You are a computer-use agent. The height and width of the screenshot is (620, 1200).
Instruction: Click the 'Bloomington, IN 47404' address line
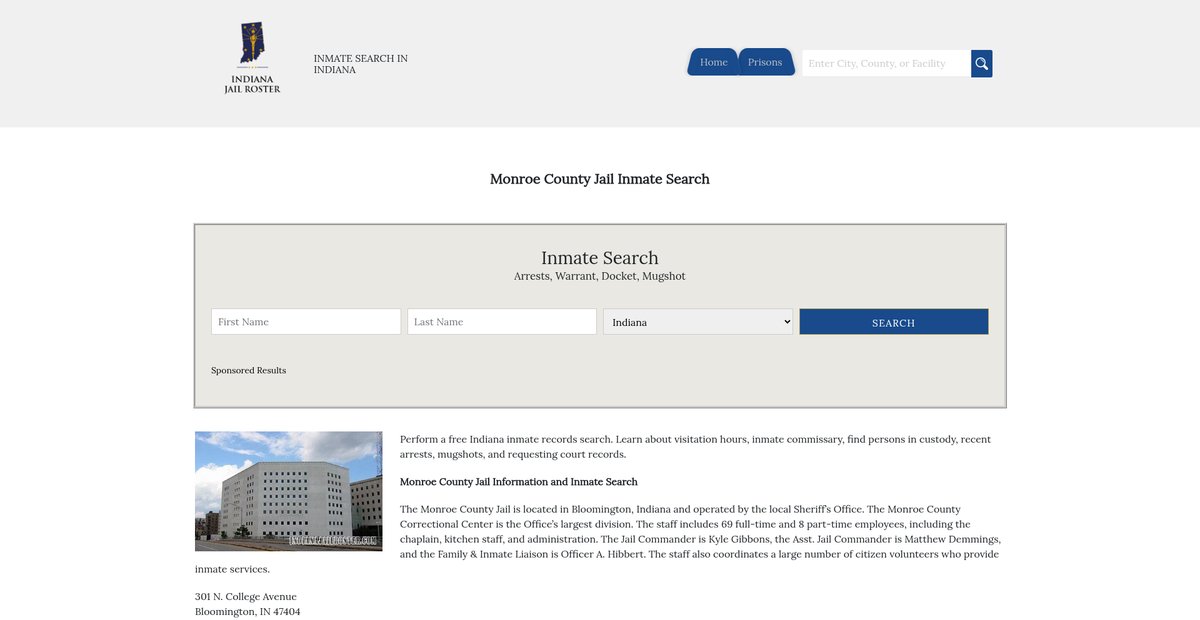(247, 612)
